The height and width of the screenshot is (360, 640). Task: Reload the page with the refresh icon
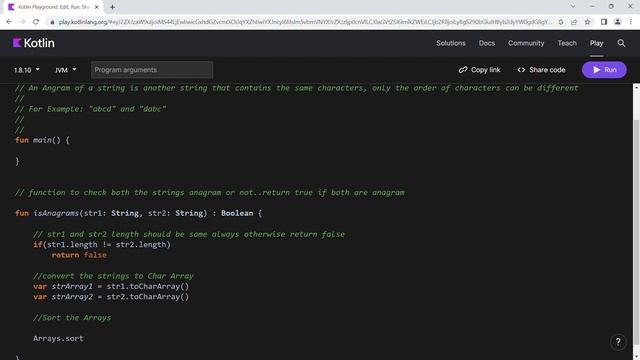pyautogui.click(x=36, y=22)
